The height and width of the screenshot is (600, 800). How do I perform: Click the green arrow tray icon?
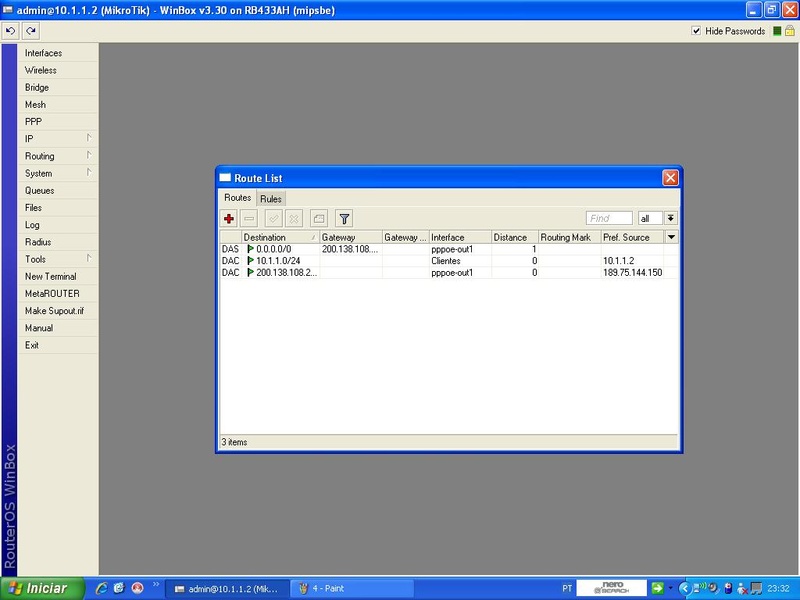(x=657, y=588)
